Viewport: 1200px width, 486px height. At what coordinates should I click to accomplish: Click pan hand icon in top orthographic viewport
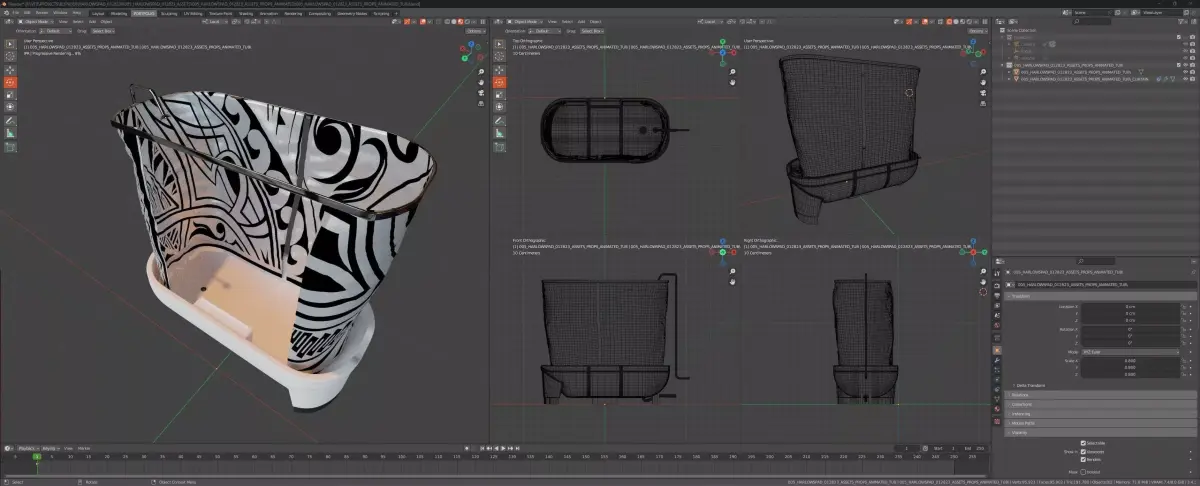[733, 82]
